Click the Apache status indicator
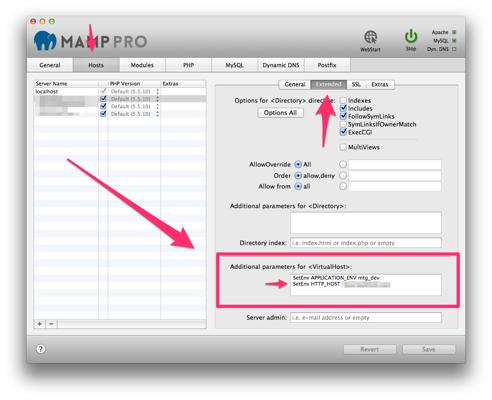 [x=454, y=32]
